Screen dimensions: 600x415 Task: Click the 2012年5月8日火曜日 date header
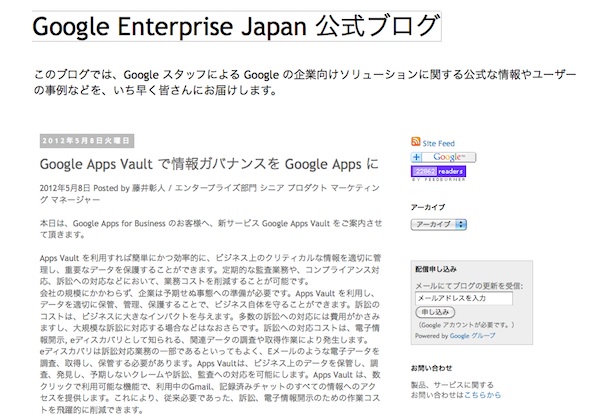point(86,141)
